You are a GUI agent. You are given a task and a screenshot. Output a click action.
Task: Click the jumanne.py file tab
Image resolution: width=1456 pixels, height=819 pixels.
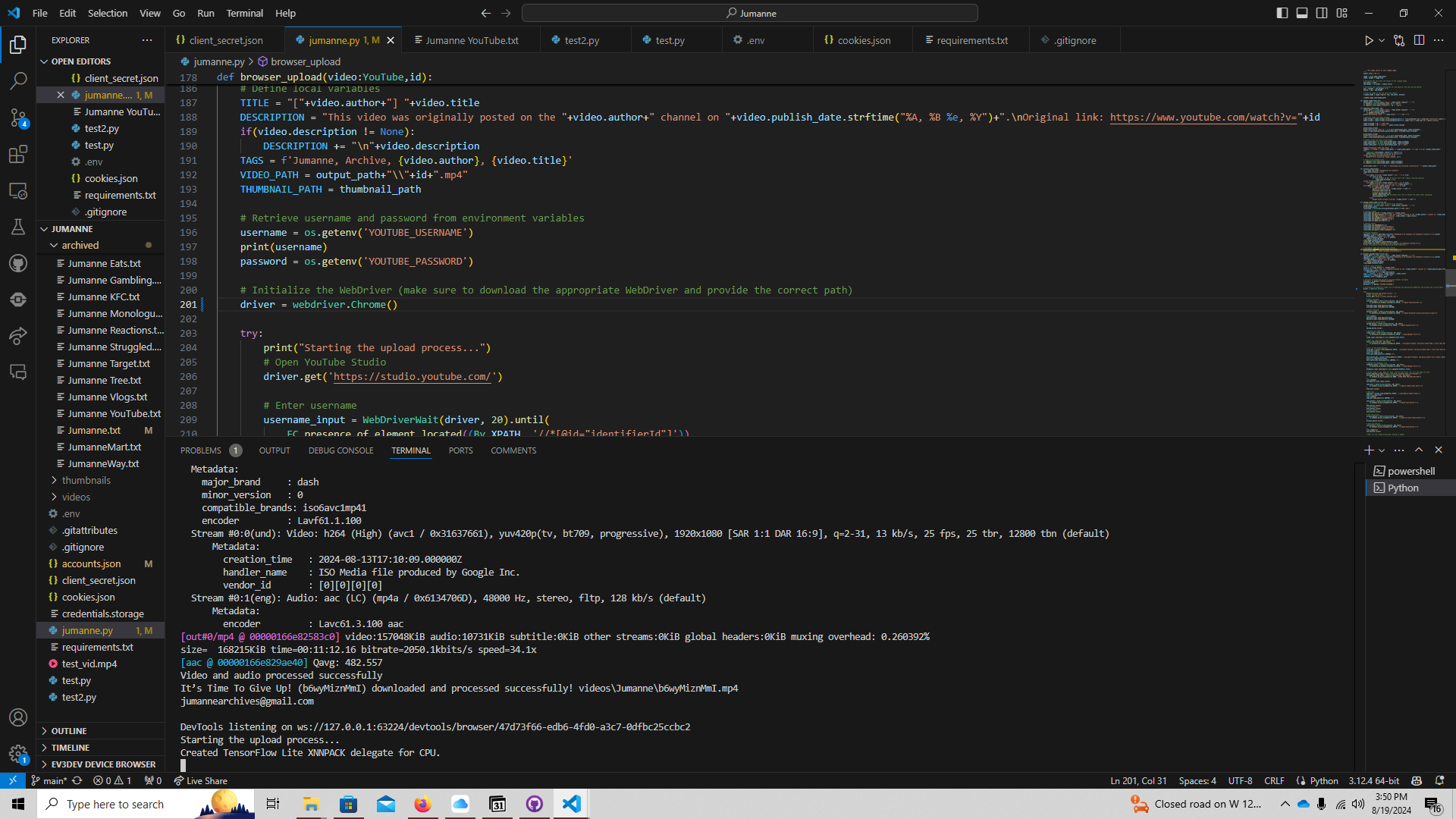point(338,40)
